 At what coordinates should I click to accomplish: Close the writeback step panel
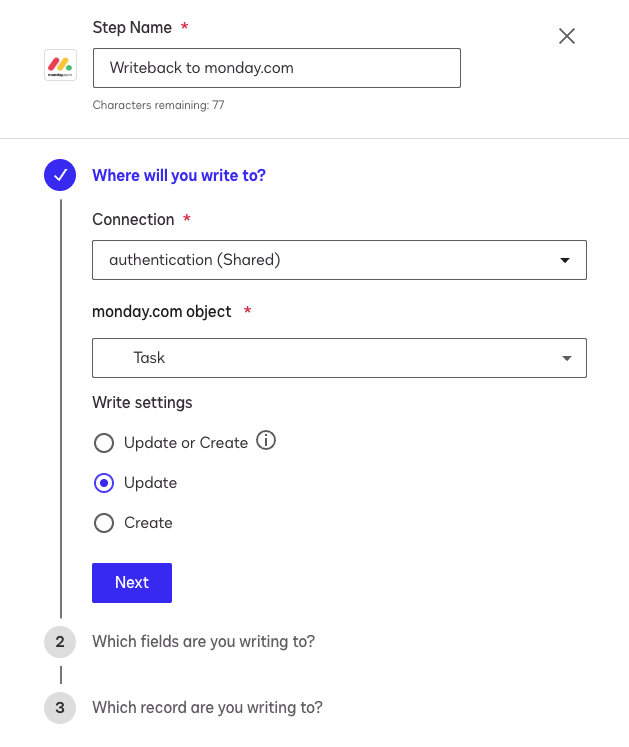click(x=567, y=37)
